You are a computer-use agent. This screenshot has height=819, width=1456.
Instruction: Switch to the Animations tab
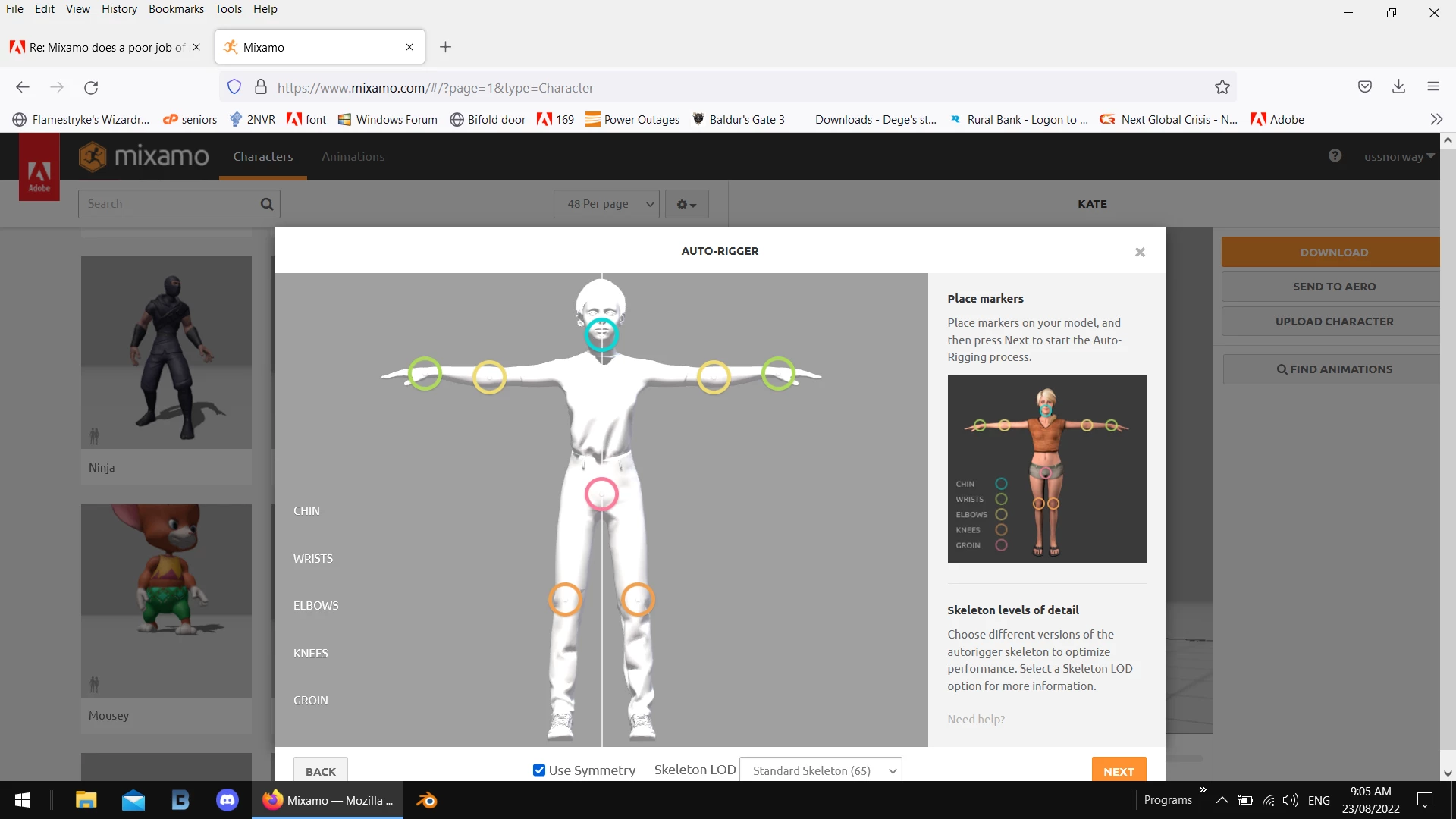[353, 157]
